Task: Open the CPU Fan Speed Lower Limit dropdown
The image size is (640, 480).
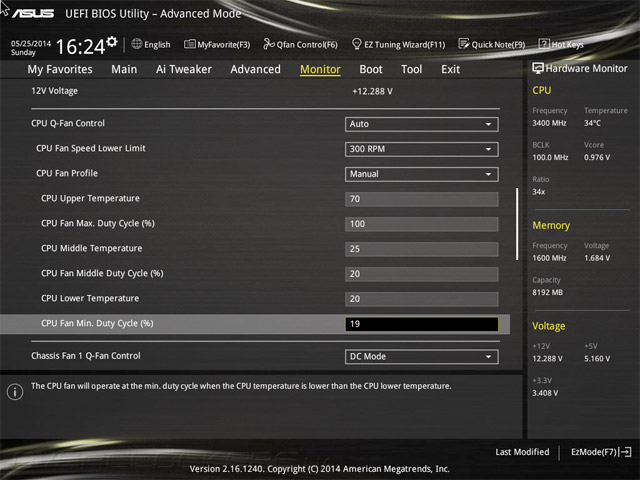Action: [422, 149]
